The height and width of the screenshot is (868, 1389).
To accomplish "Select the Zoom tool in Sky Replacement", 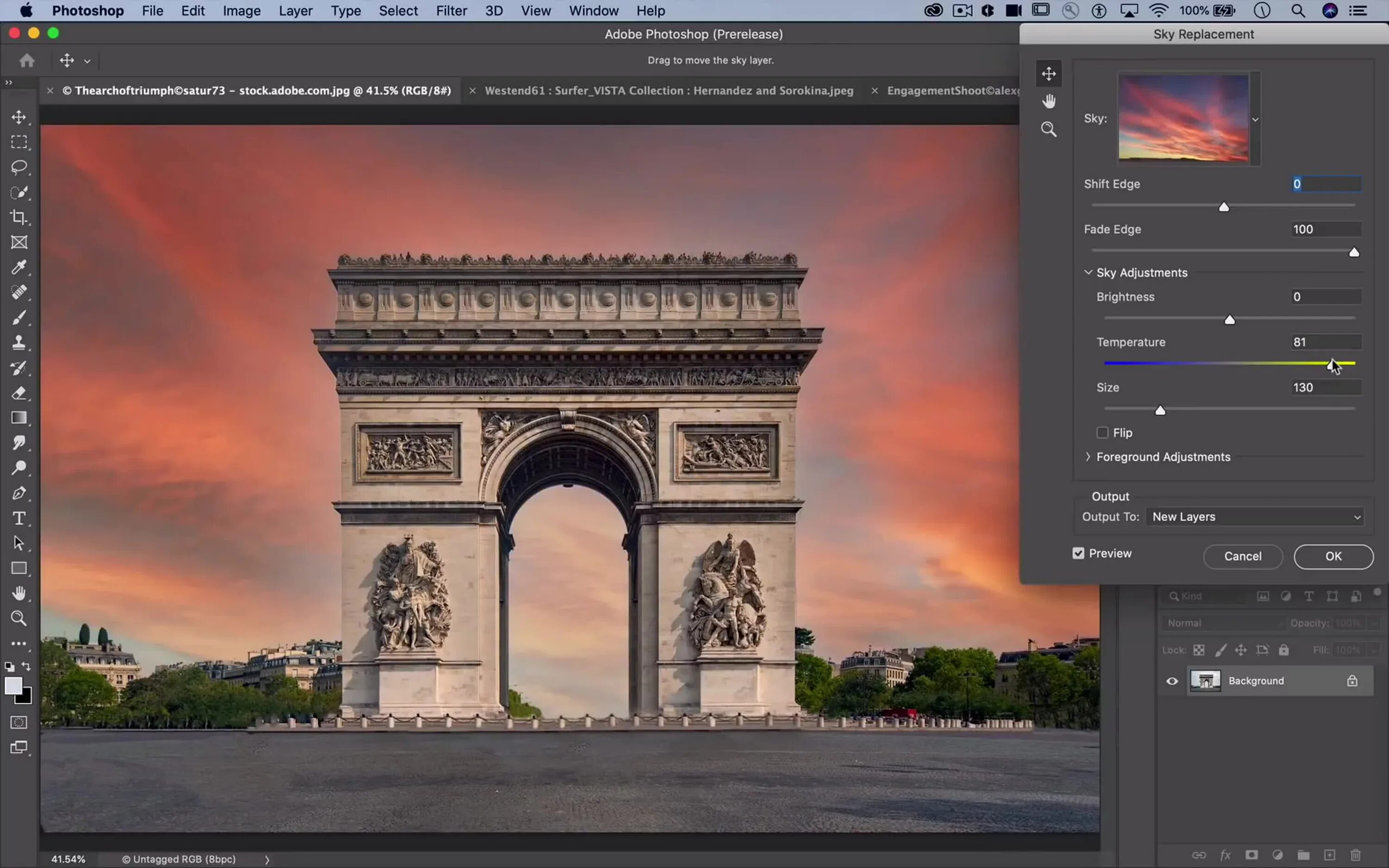I will tap(1049, 129).
